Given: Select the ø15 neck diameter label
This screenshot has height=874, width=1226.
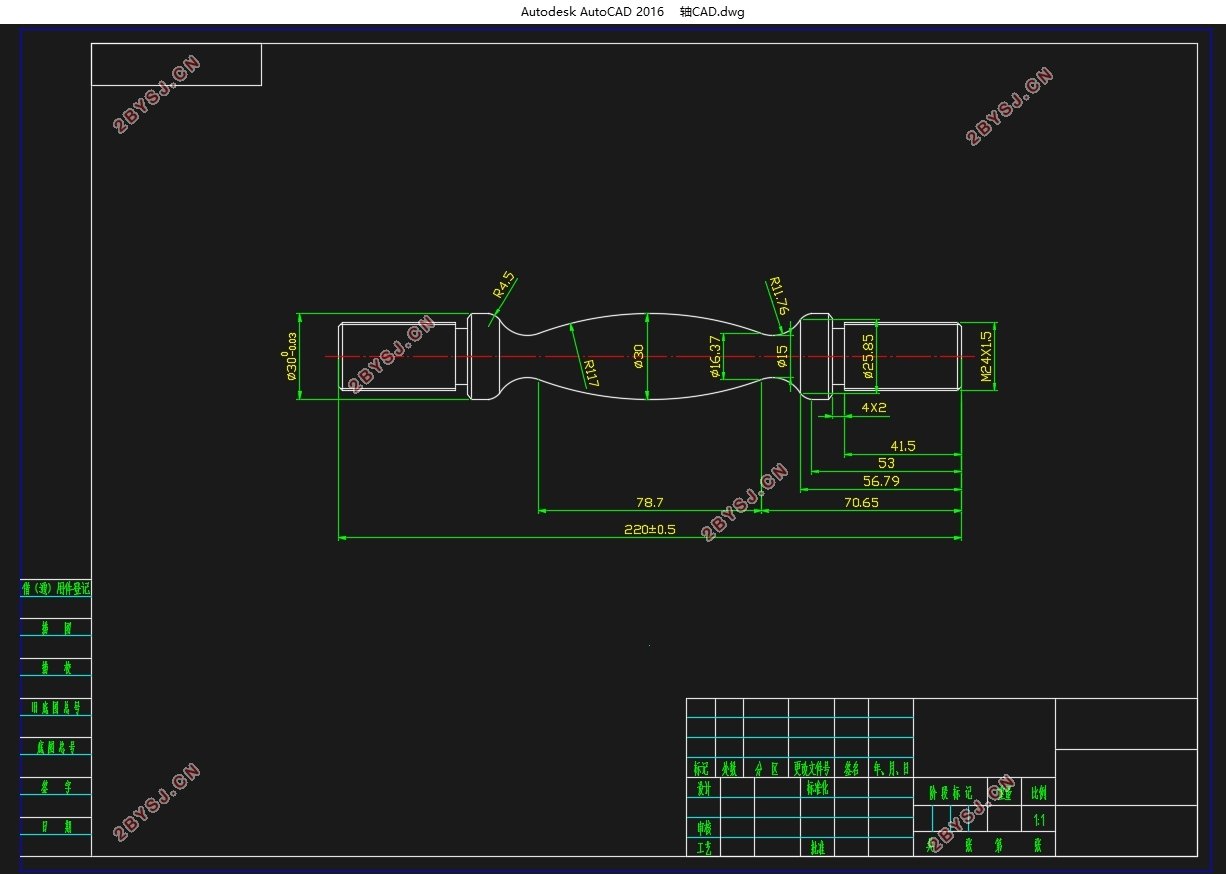Looking at the screenshot, I should (782, 356).
